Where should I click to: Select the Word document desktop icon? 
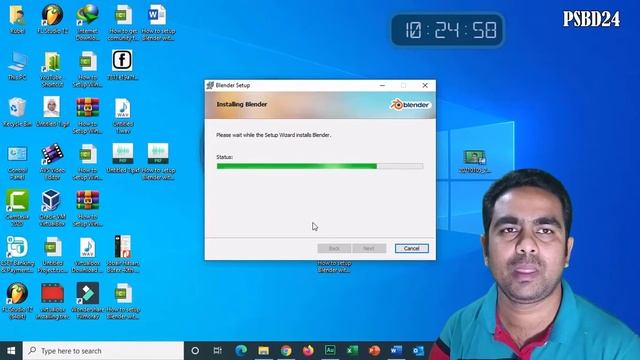(x=158, y=22)
